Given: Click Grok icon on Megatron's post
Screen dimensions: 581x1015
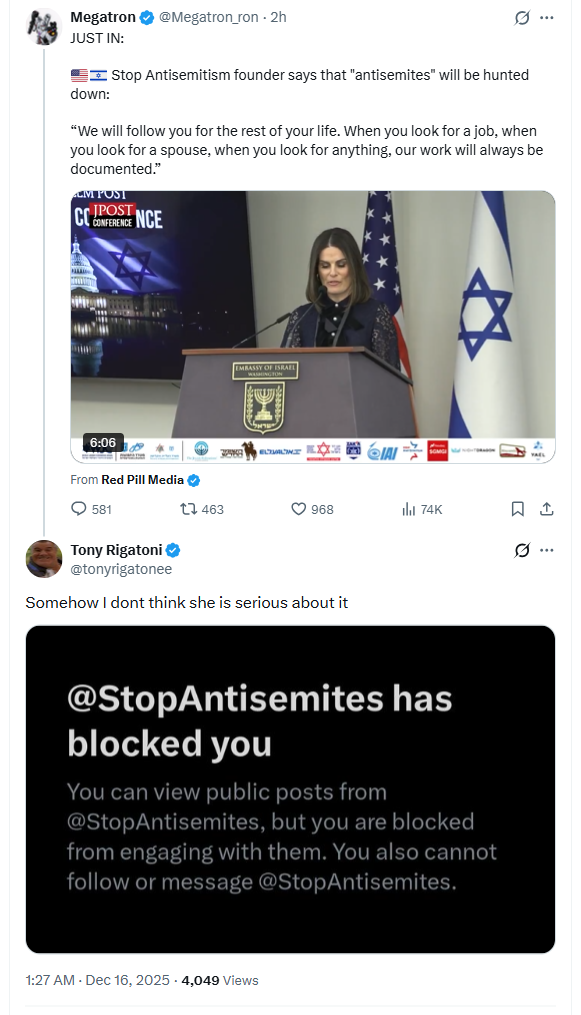Looking at the screenshot, I should (522, 17).
